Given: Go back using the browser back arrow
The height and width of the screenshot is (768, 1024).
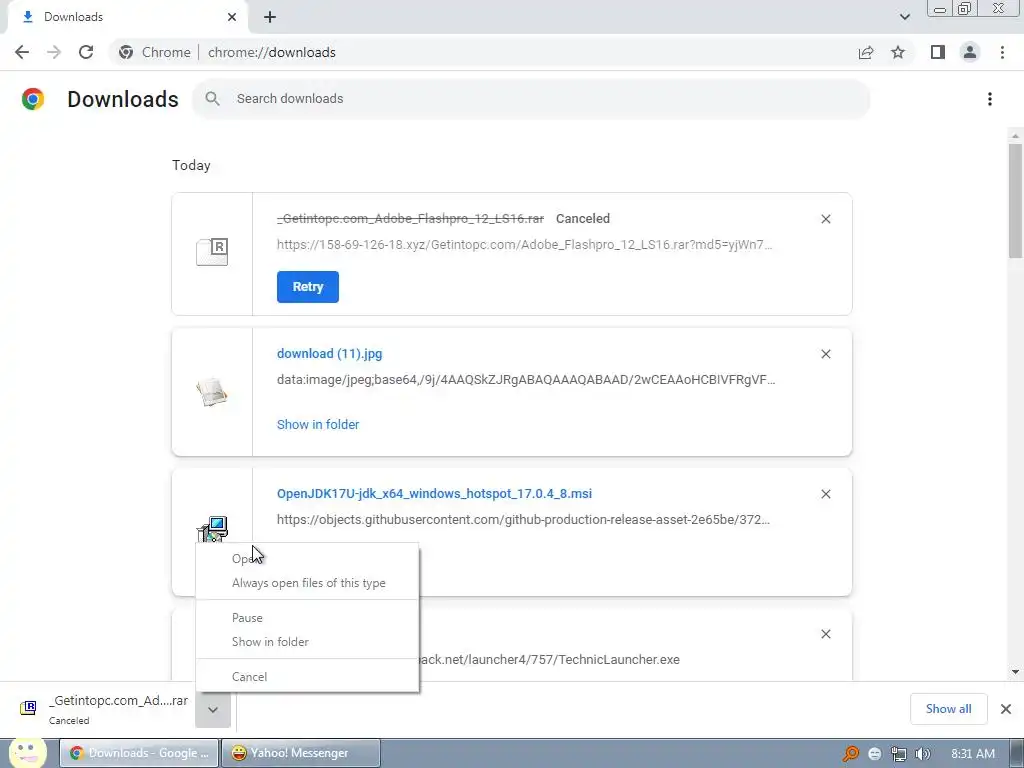Looking at the screenshot, I should 22,52.
